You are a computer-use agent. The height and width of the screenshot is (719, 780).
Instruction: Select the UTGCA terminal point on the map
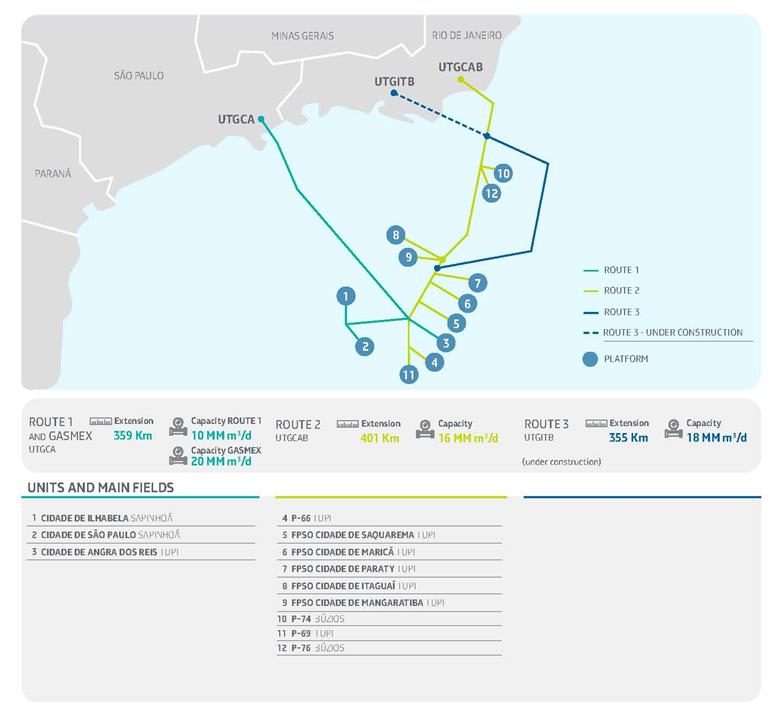[x=262, y=119]
